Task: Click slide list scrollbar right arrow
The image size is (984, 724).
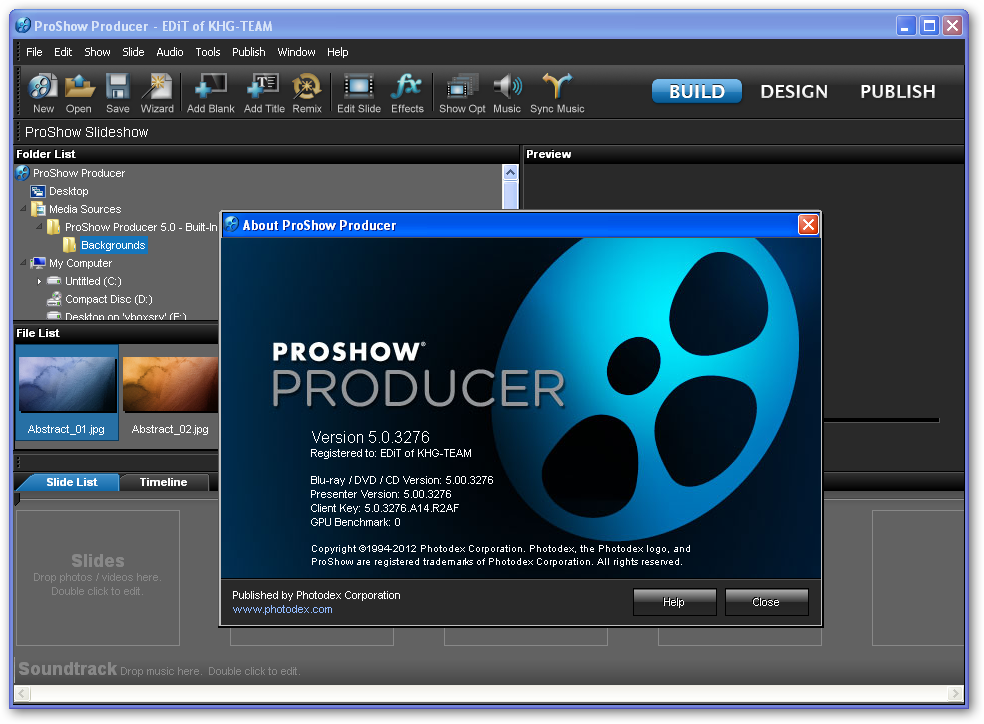Action: click(x=955, y=693)
